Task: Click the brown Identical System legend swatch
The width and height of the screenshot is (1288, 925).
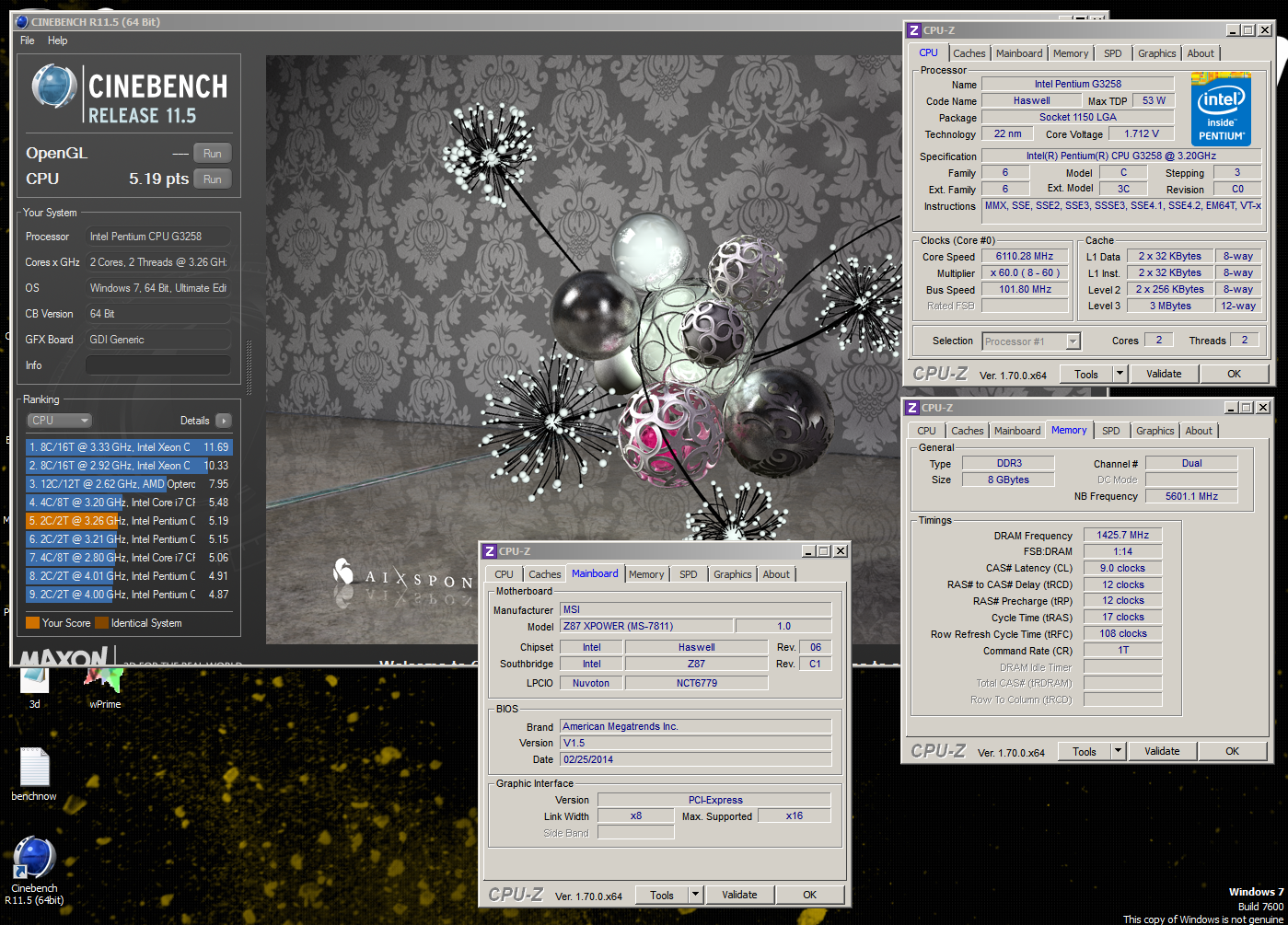Action: point(101,623)
